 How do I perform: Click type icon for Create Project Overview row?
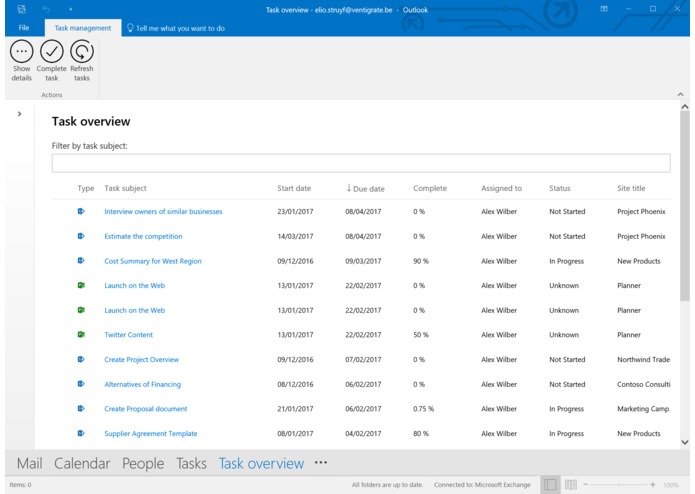click(x=81, y=359)
